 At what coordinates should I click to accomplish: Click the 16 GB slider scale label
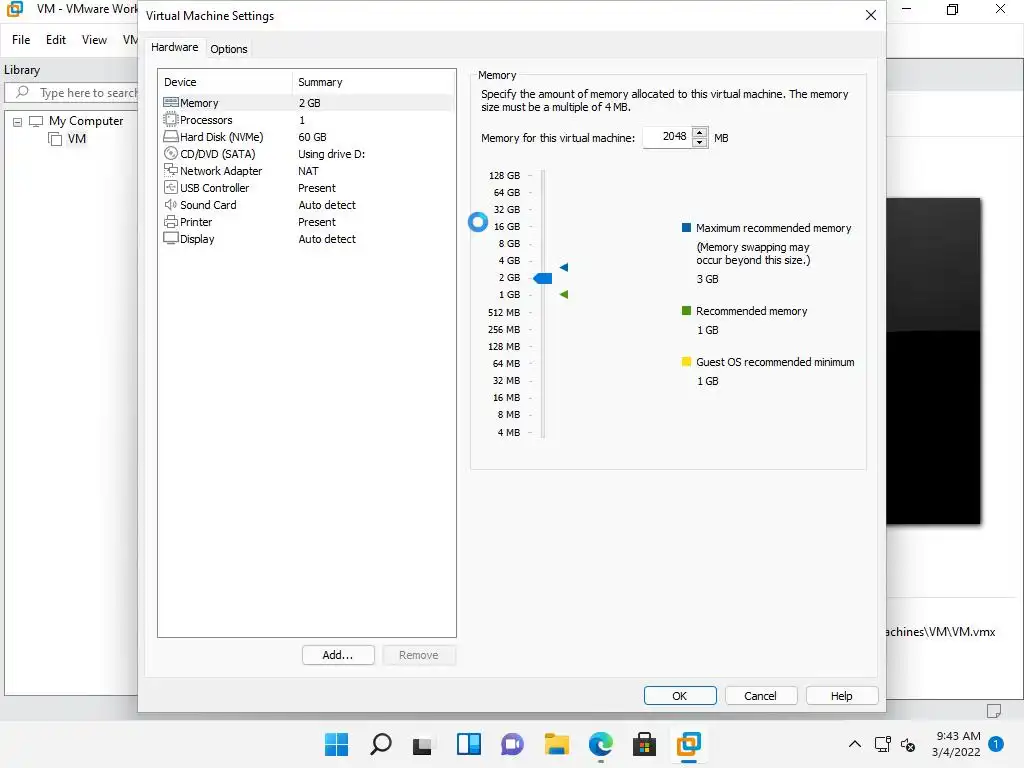pos(507,227)
